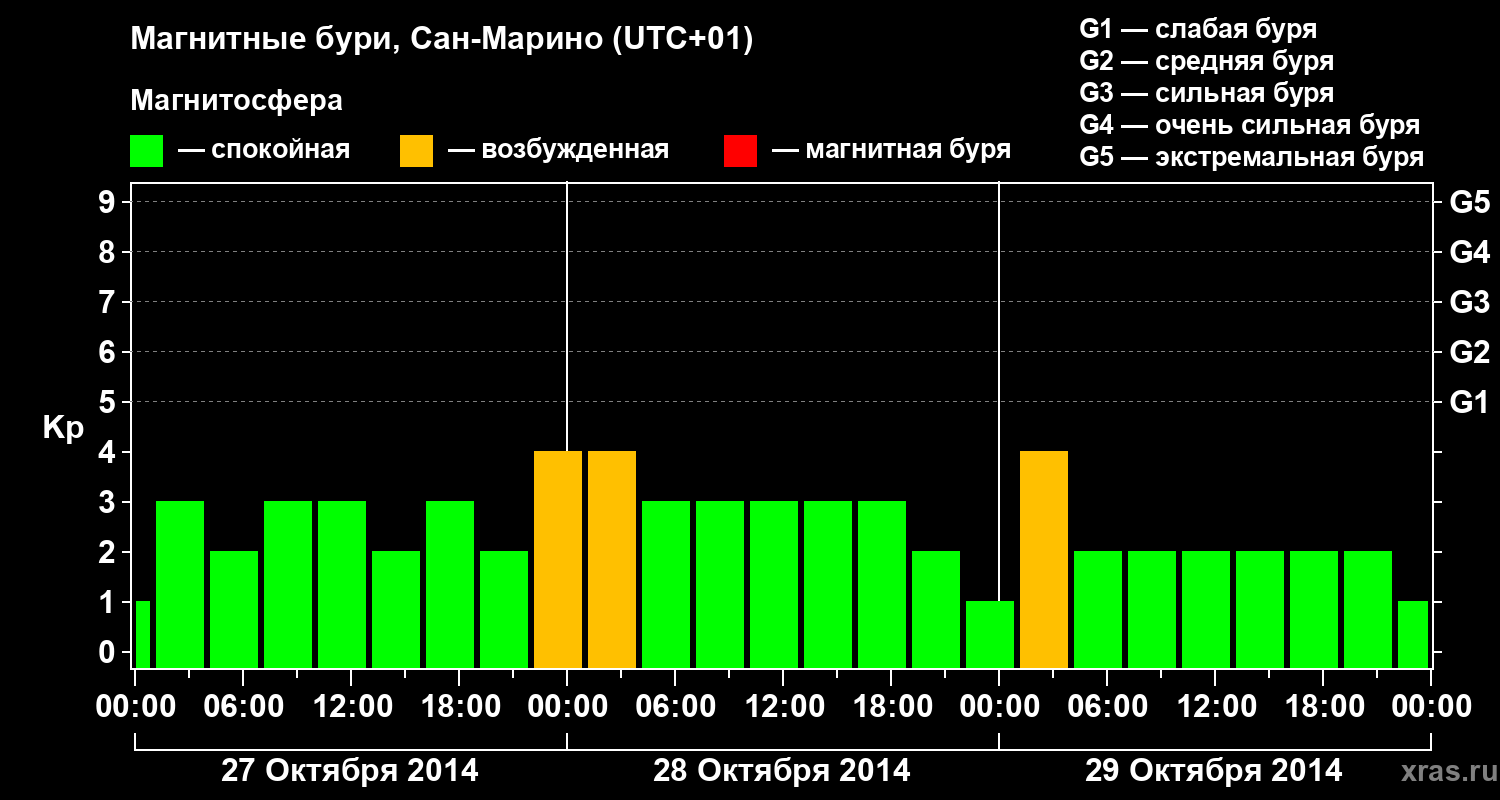
Task: Click the '12:00' tick label of 28 October
Action: (x=783, y=706)
